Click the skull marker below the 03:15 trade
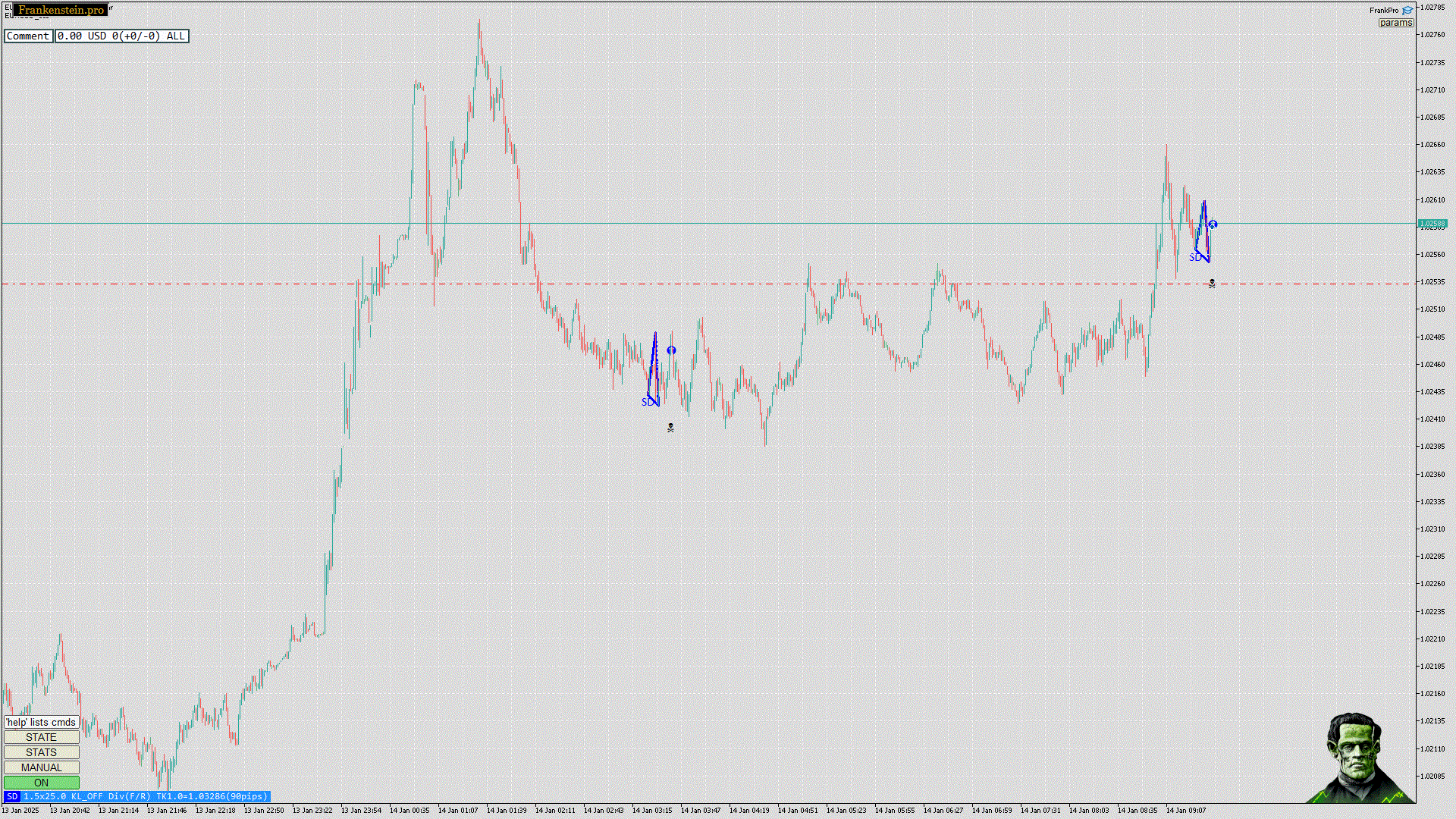1456x819 pixels. click(670, 428)
